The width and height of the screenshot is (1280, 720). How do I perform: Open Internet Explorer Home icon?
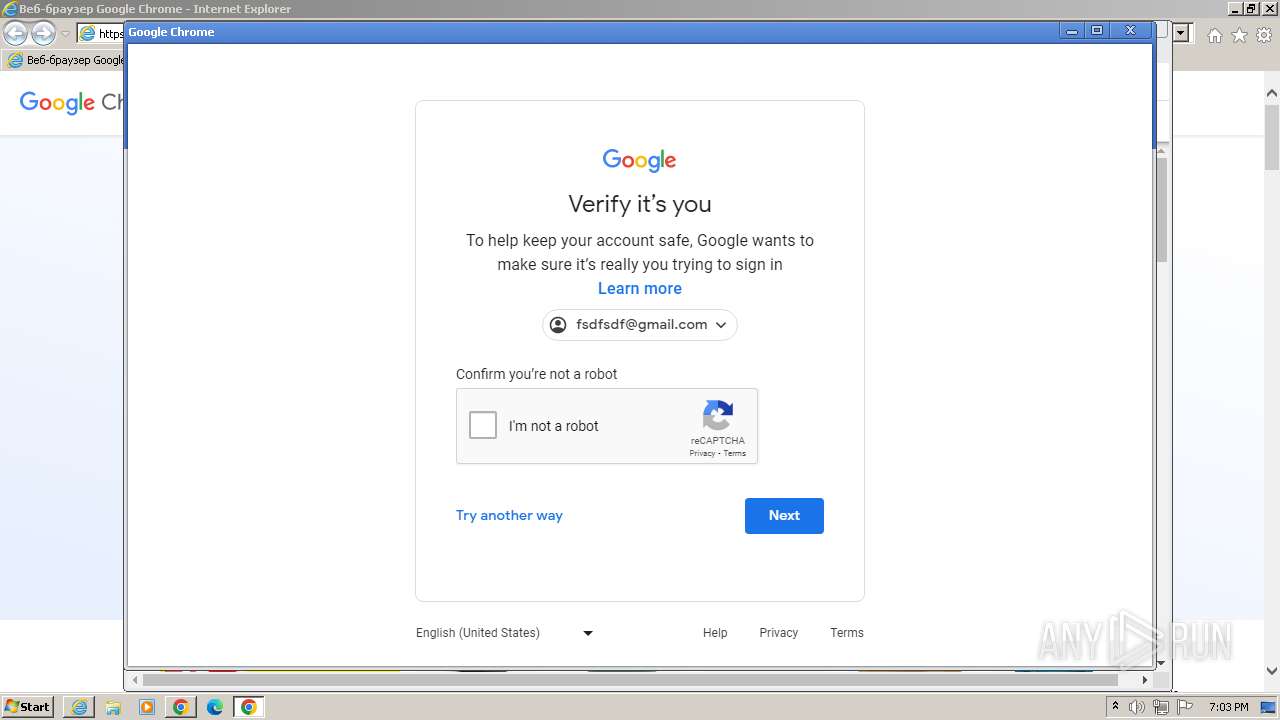[1214, 35]
